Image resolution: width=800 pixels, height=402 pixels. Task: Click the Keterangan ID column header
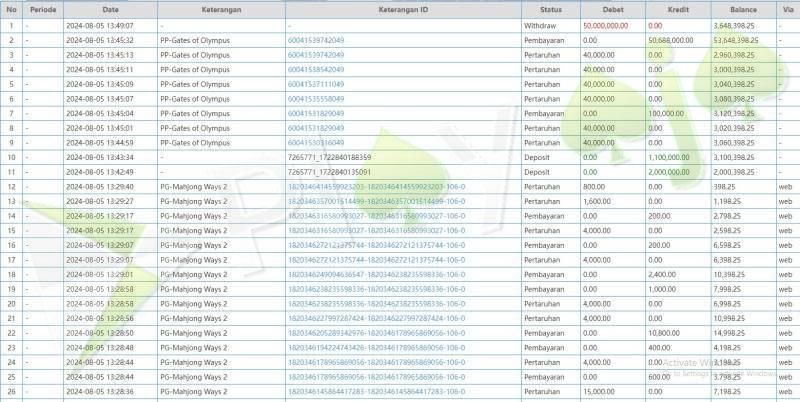coord(403,9)
